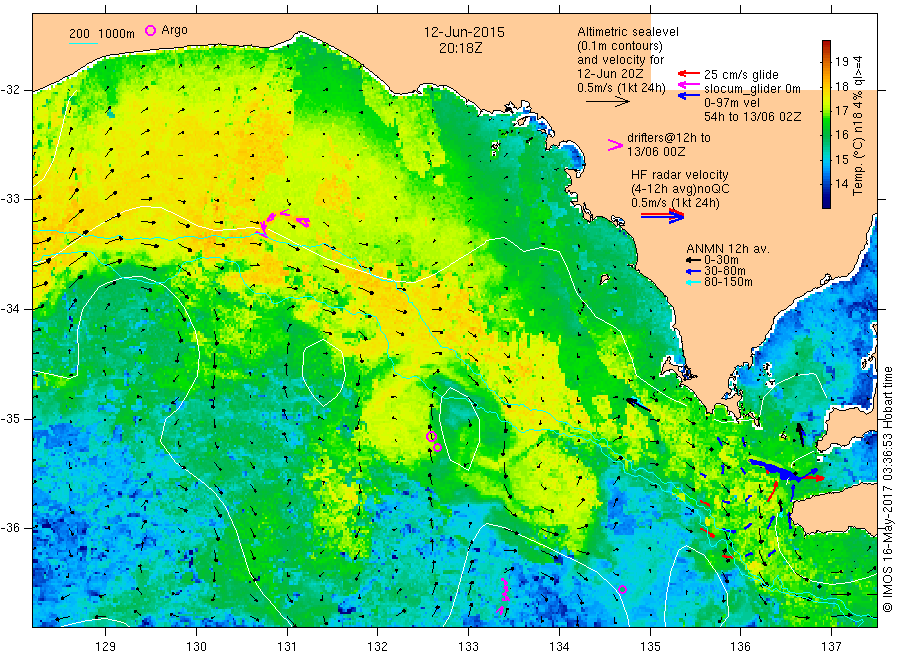The image size is (900, 660).
Task: Click the 134 longitude tick label
Action: 559,647
